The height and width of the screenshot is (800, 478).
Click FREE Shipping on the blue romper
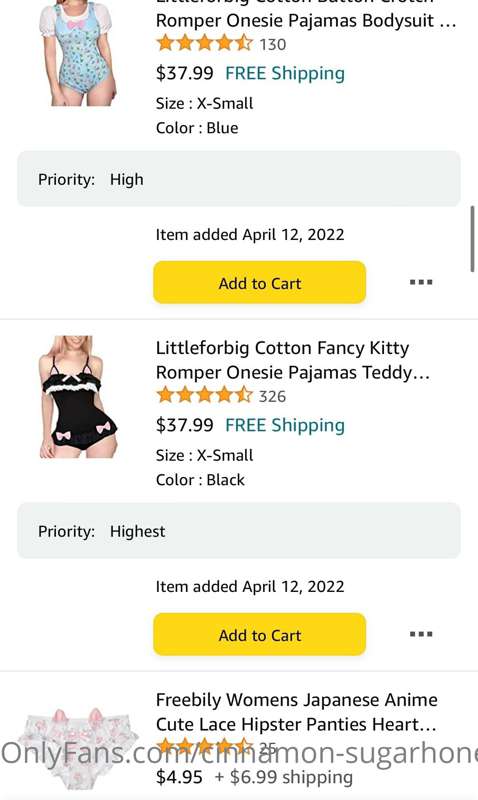click(x=285, y=73)
